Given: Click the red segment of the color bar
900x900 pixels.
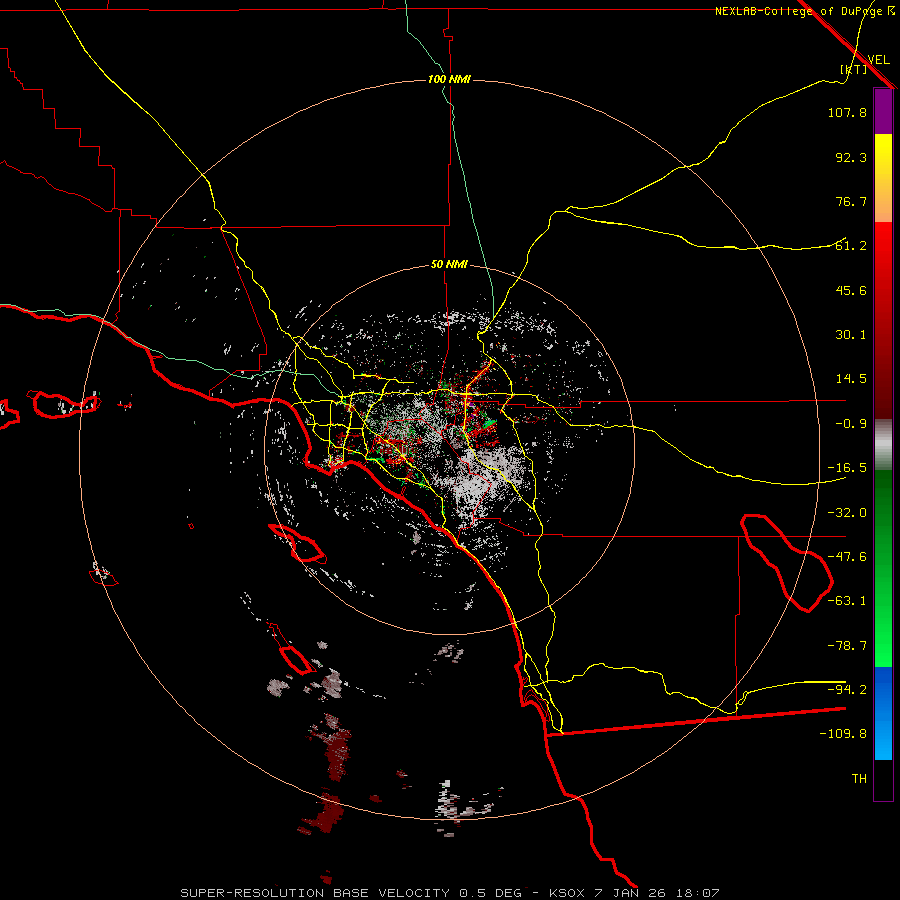Looking at the screenshot, I should pos(883,320).
